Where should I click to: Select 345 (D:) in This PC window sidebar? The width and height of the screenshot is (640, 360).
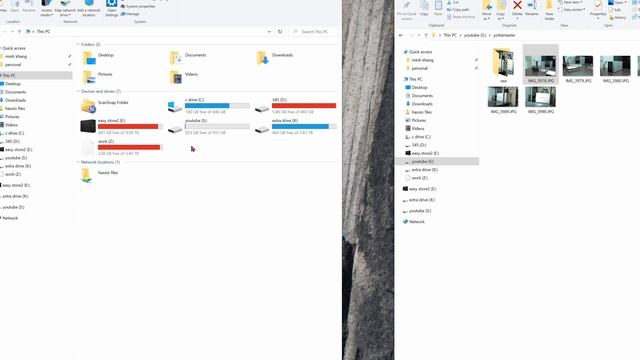click(x=12, y=141)
